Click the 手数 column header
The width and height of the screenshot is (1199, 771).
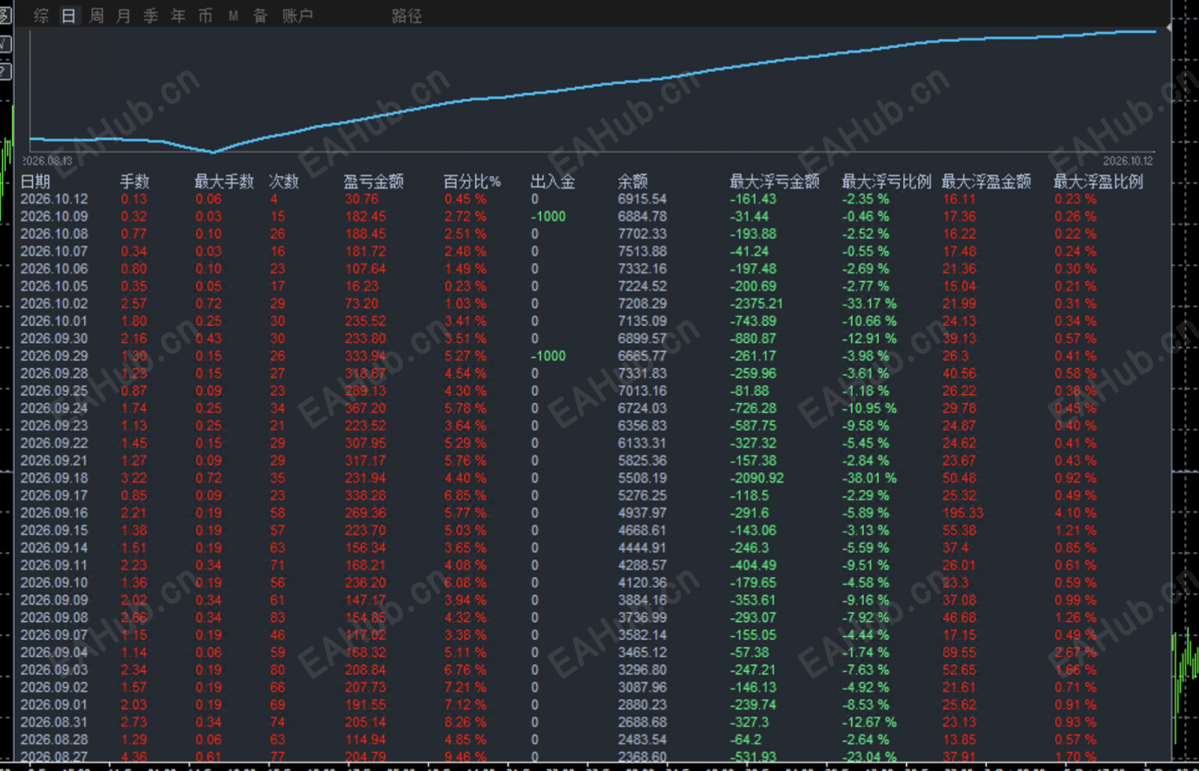tap(135, 181)
